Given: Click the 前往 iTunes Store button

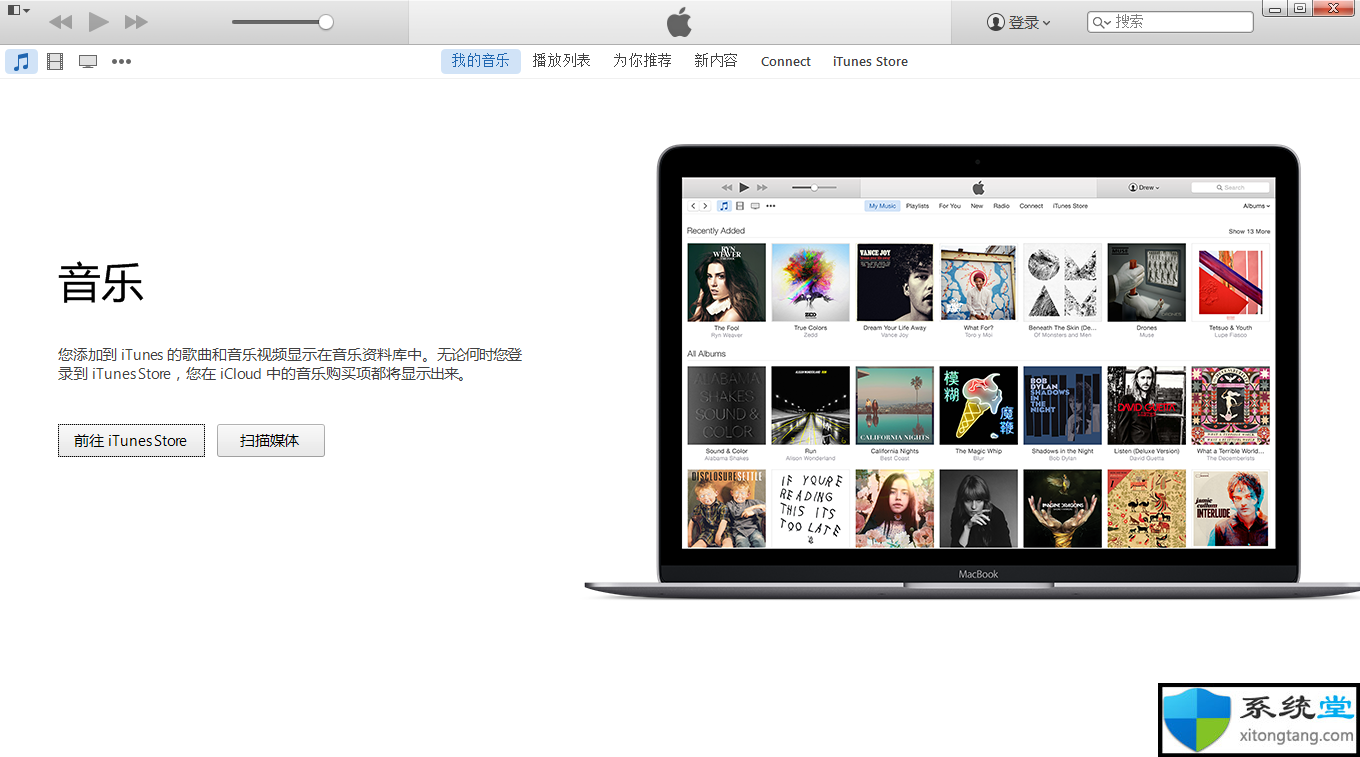Looking at the screenshot, I should point(131,440).
